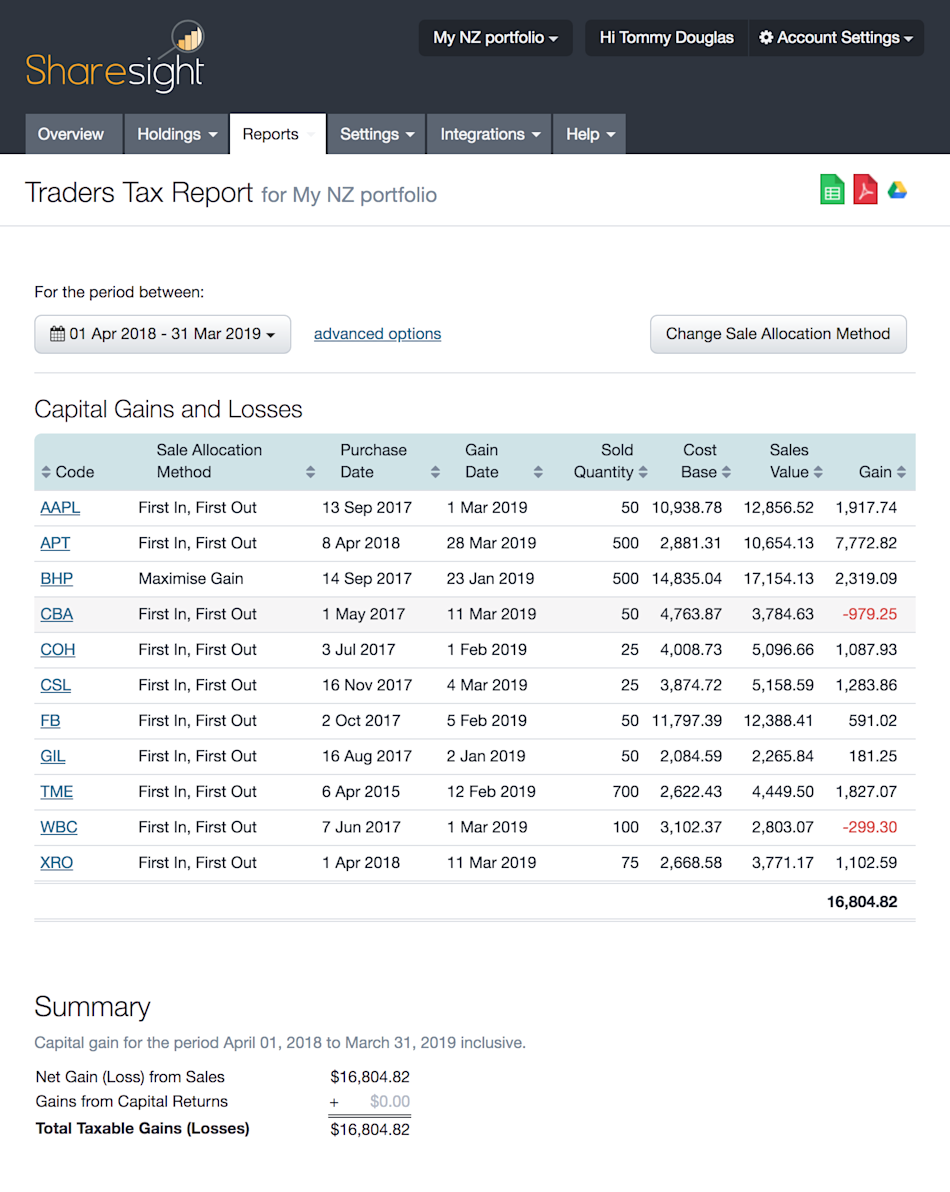The height and width of the screenshot is (1192, 950).
Task: Open the APT holding link
Action: [55, 543]
